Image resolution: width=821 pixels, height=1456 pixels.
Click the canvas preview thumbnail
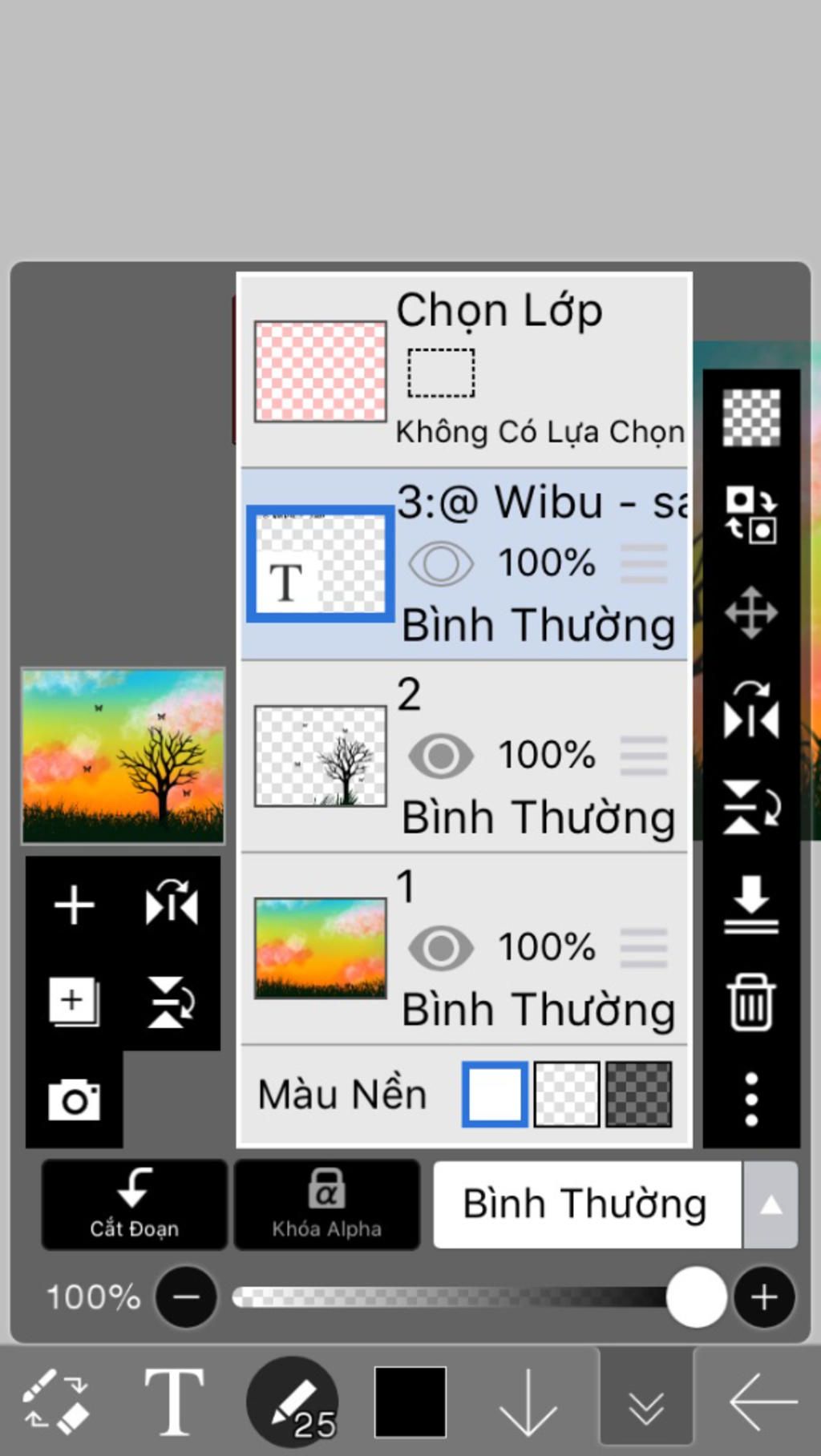tap(123, 756)
